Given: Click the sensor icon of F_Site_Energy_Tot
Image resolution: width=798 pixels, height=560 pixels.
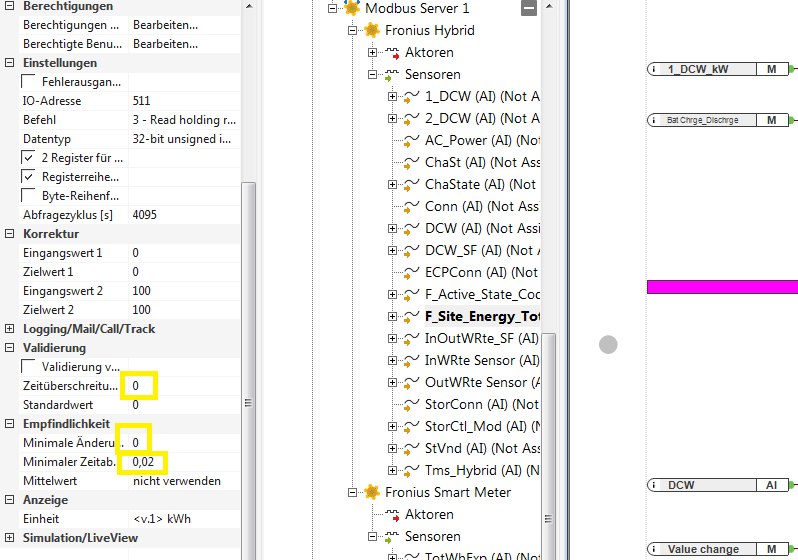Looking at the screenshot, I should pyautogui.click(x=412, y=317).
